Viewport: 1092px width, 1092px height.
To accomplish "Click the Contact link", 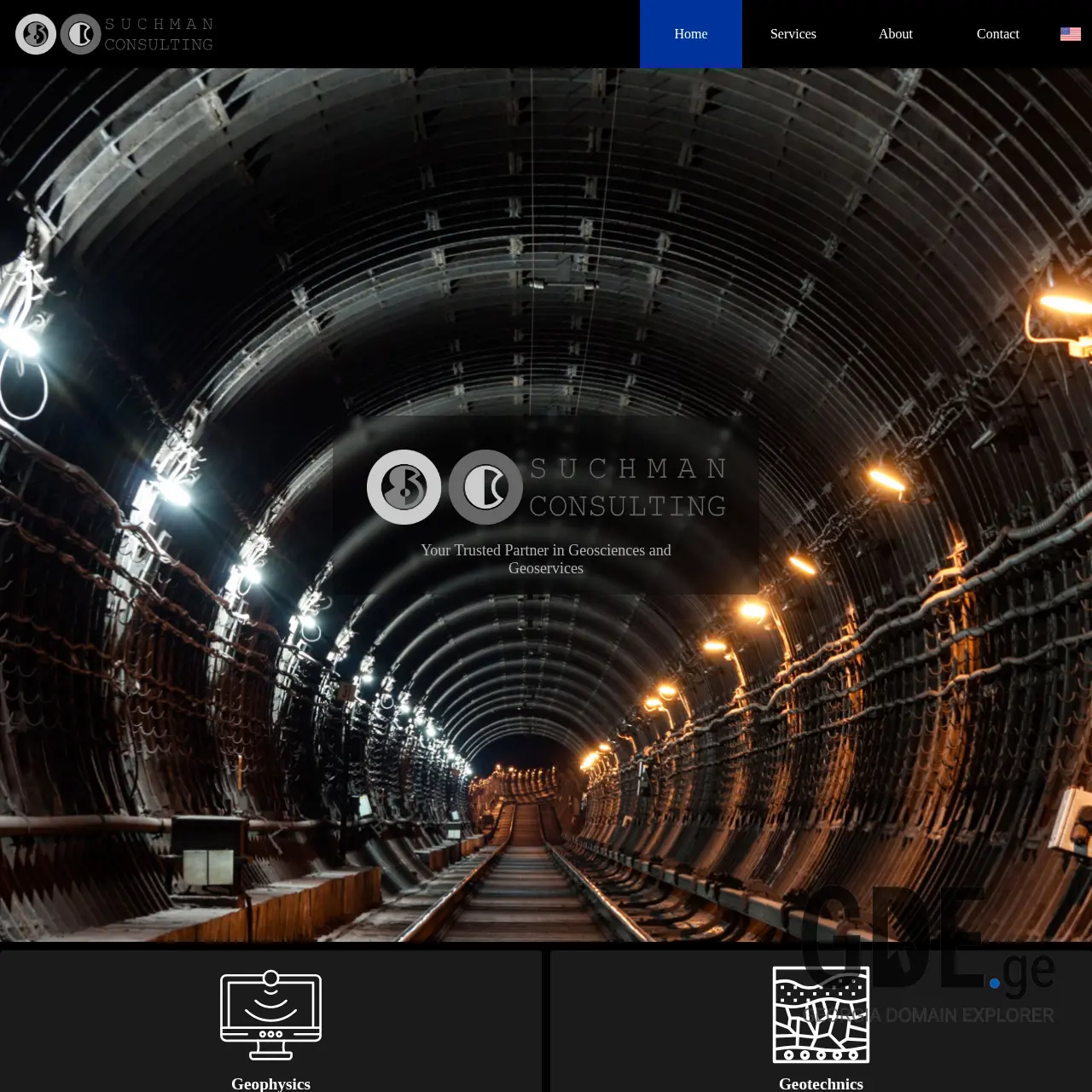I will pos(997,34).
